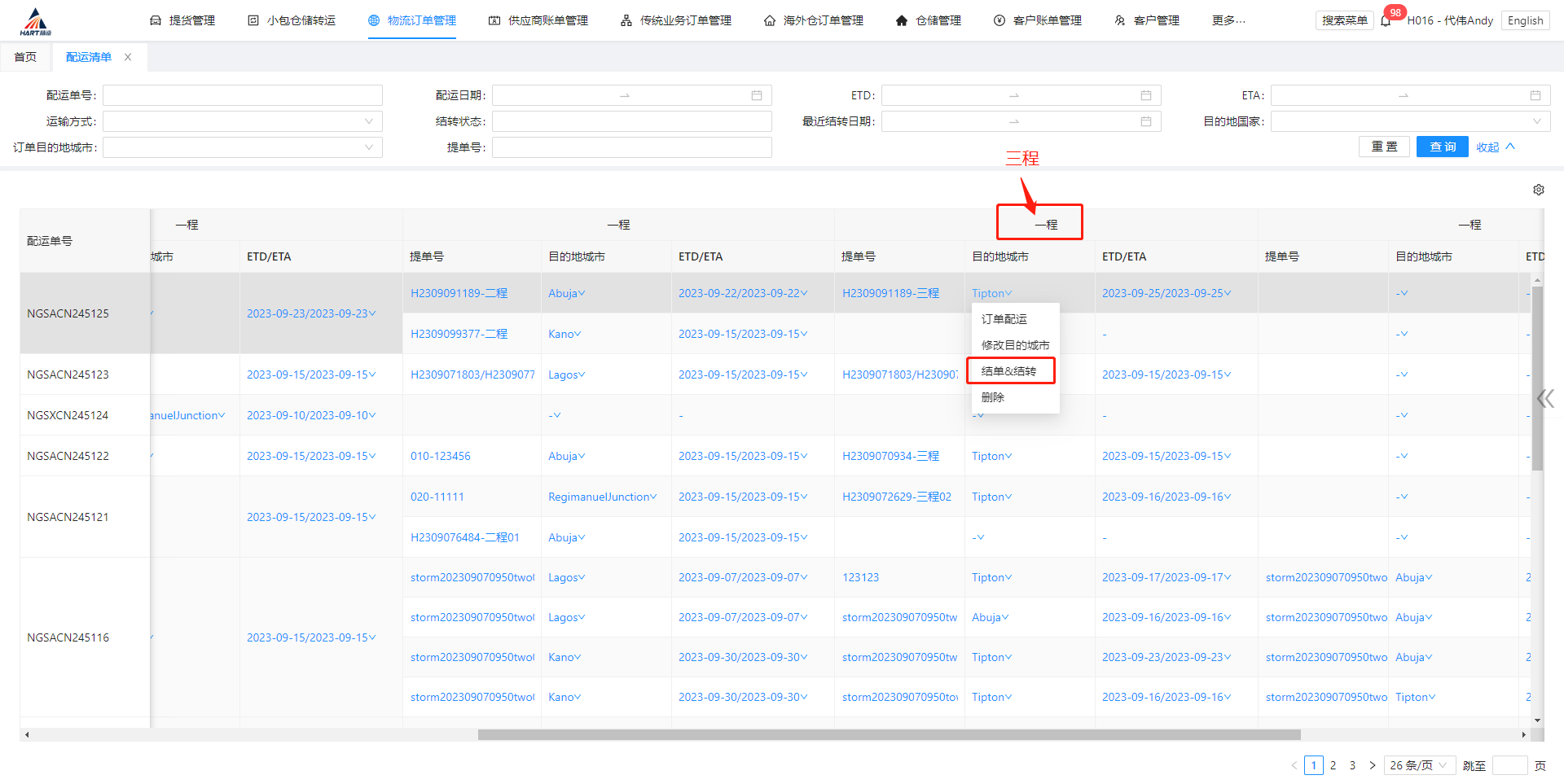
Task: Click the ETA field calendar icon
Action: coord(1535,95)
